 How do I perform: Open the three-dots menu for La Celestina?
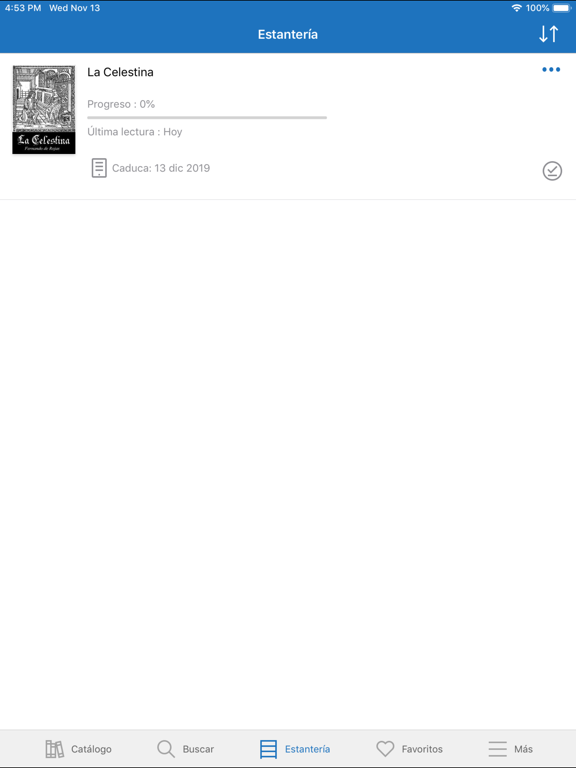pyautogui.click(x=551, y=70)
